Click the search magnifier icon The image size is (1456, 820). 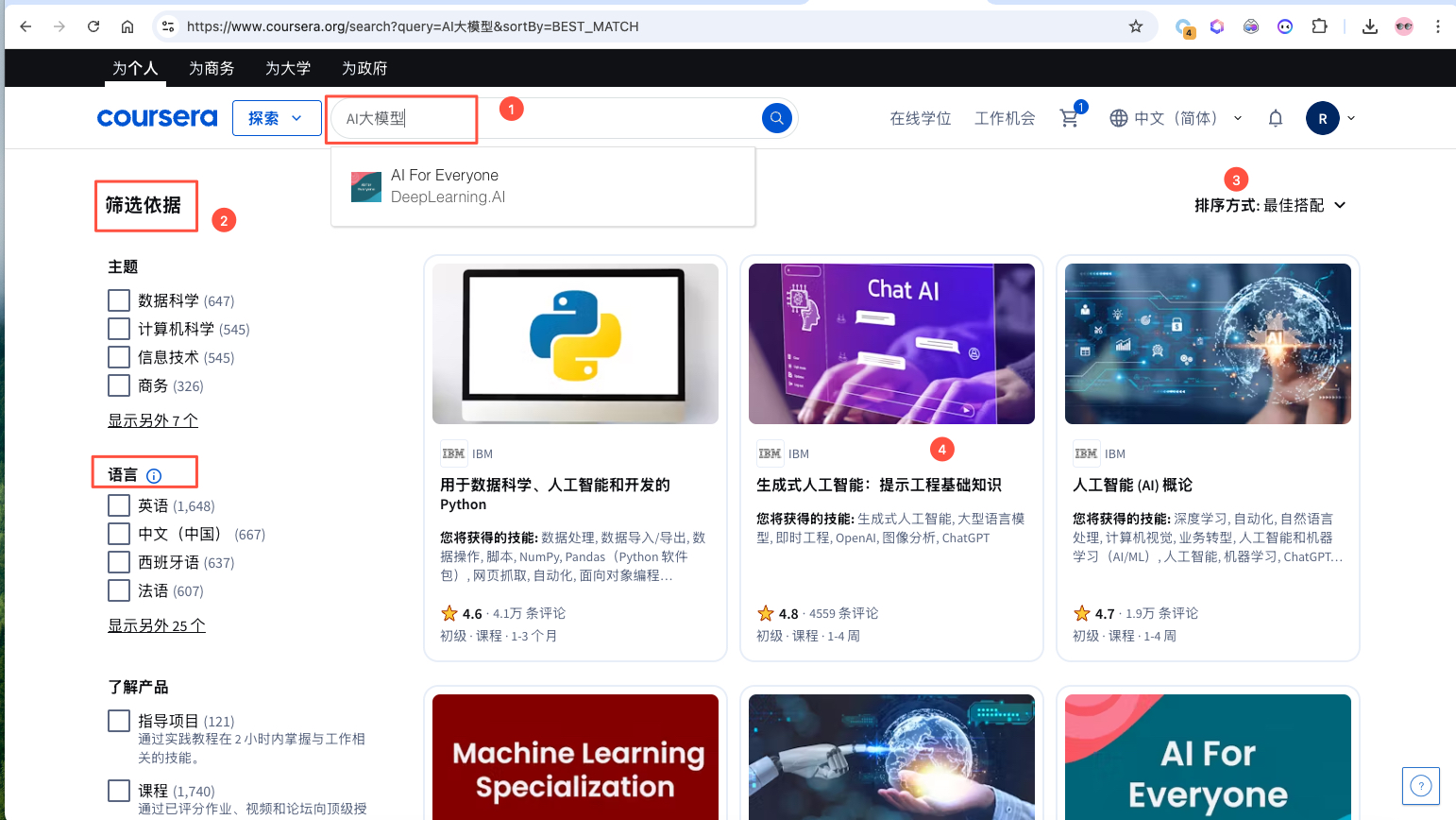click(775, 118)
